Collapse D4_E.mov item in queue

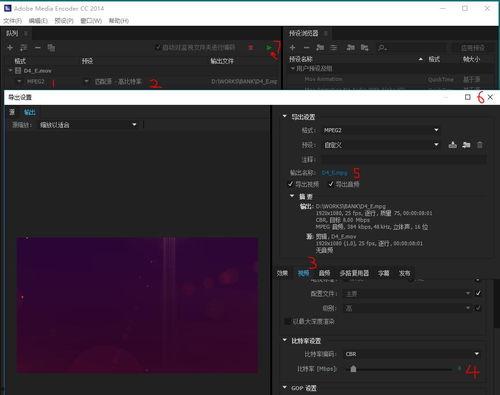11,70
